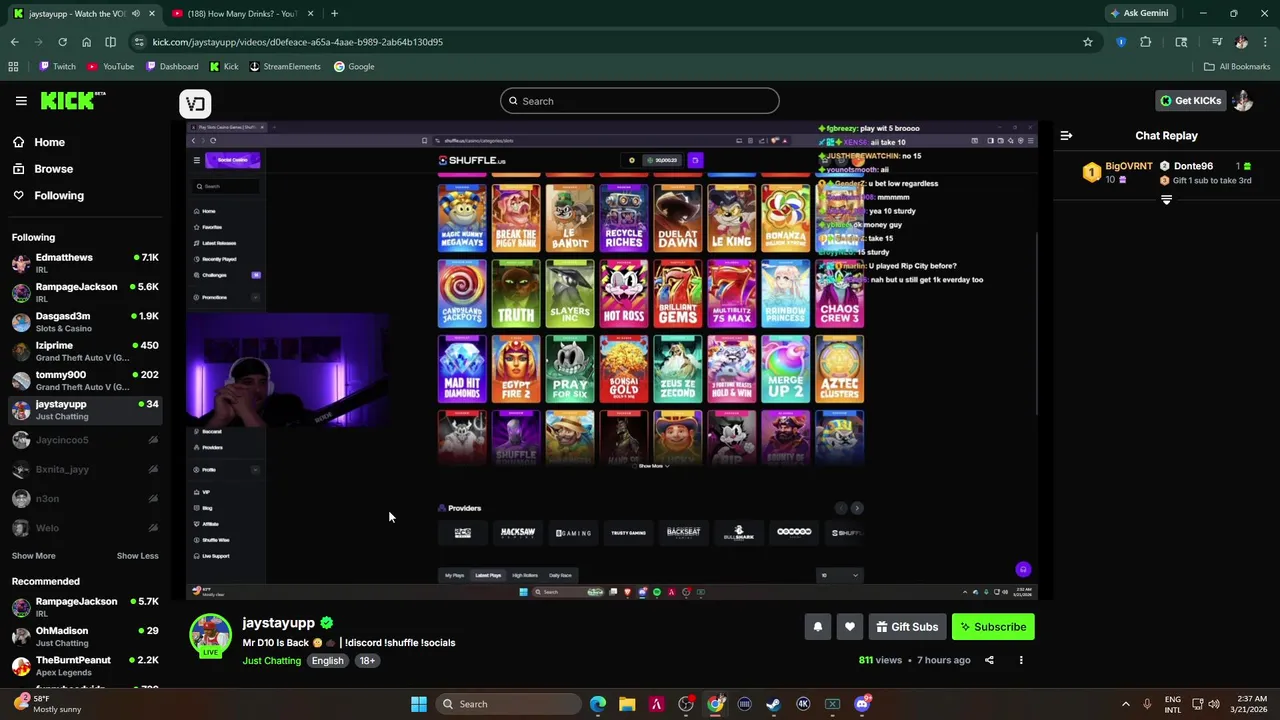This screenshot has width=1280, height=720.
Task: Open Google bookmark
Action: (354, 67)
